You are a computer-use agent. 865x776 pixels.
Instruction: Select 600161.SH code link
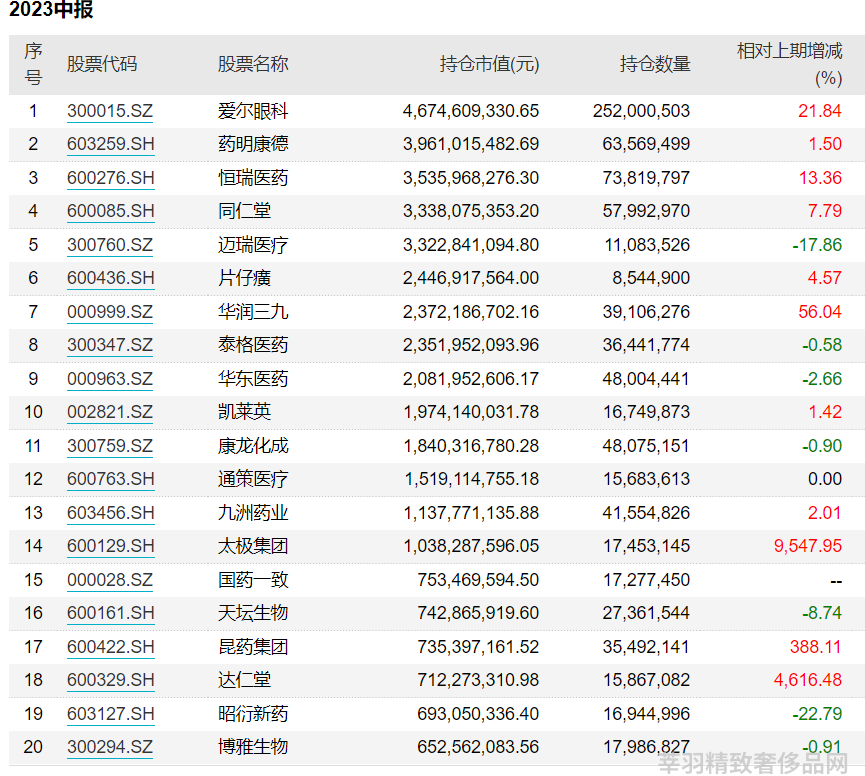point(110,613)
